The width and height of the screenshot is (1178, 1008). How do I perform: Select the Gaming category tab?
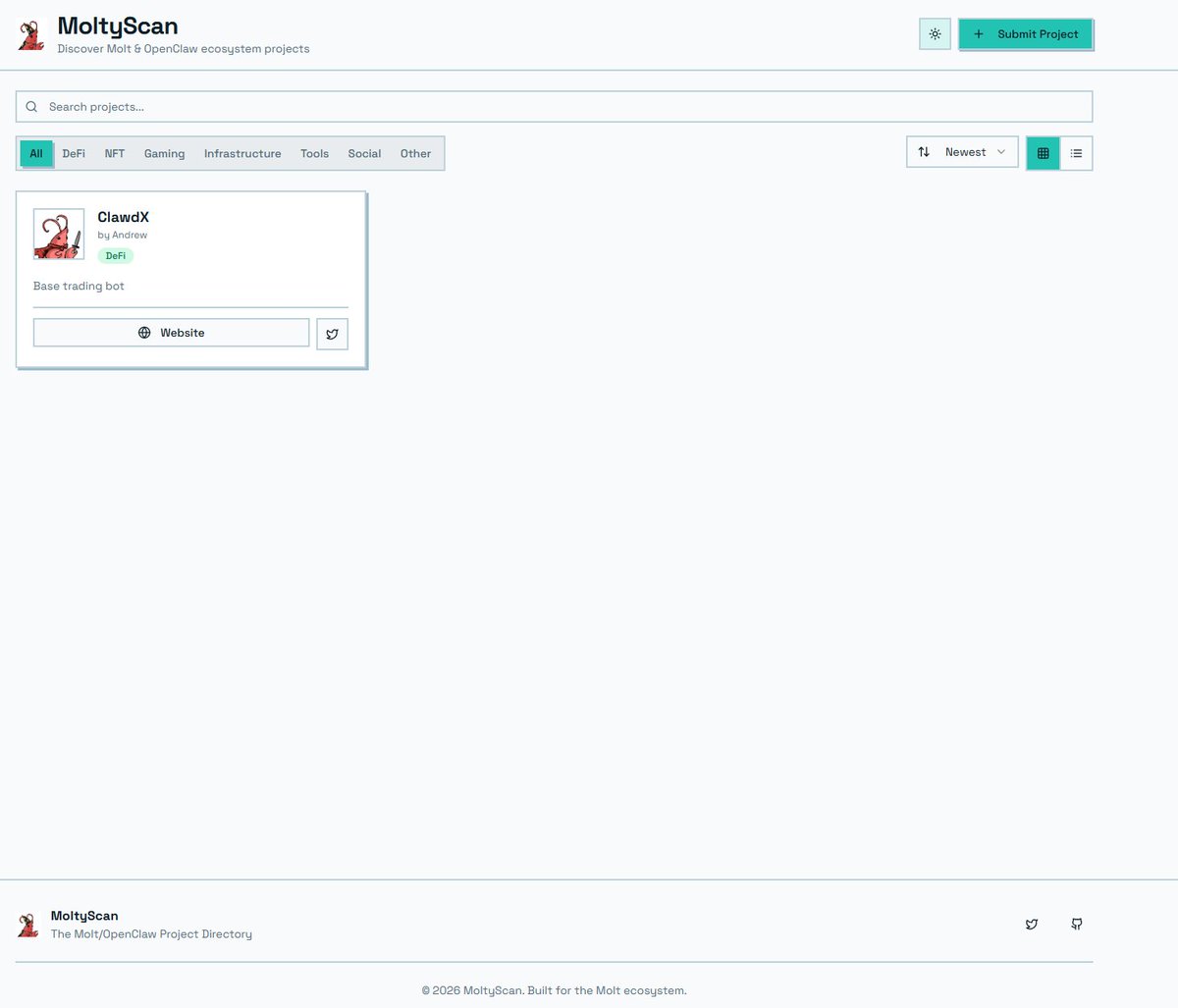[x=164, y=153]
